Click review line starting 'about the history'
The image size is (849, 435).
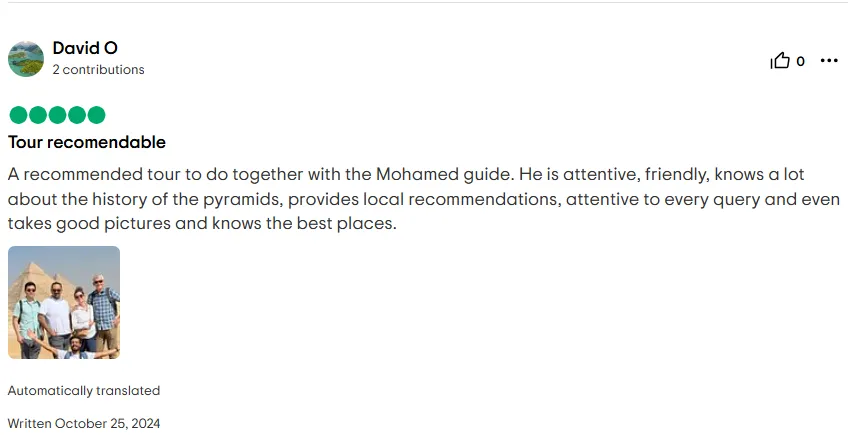coord(423,199)
